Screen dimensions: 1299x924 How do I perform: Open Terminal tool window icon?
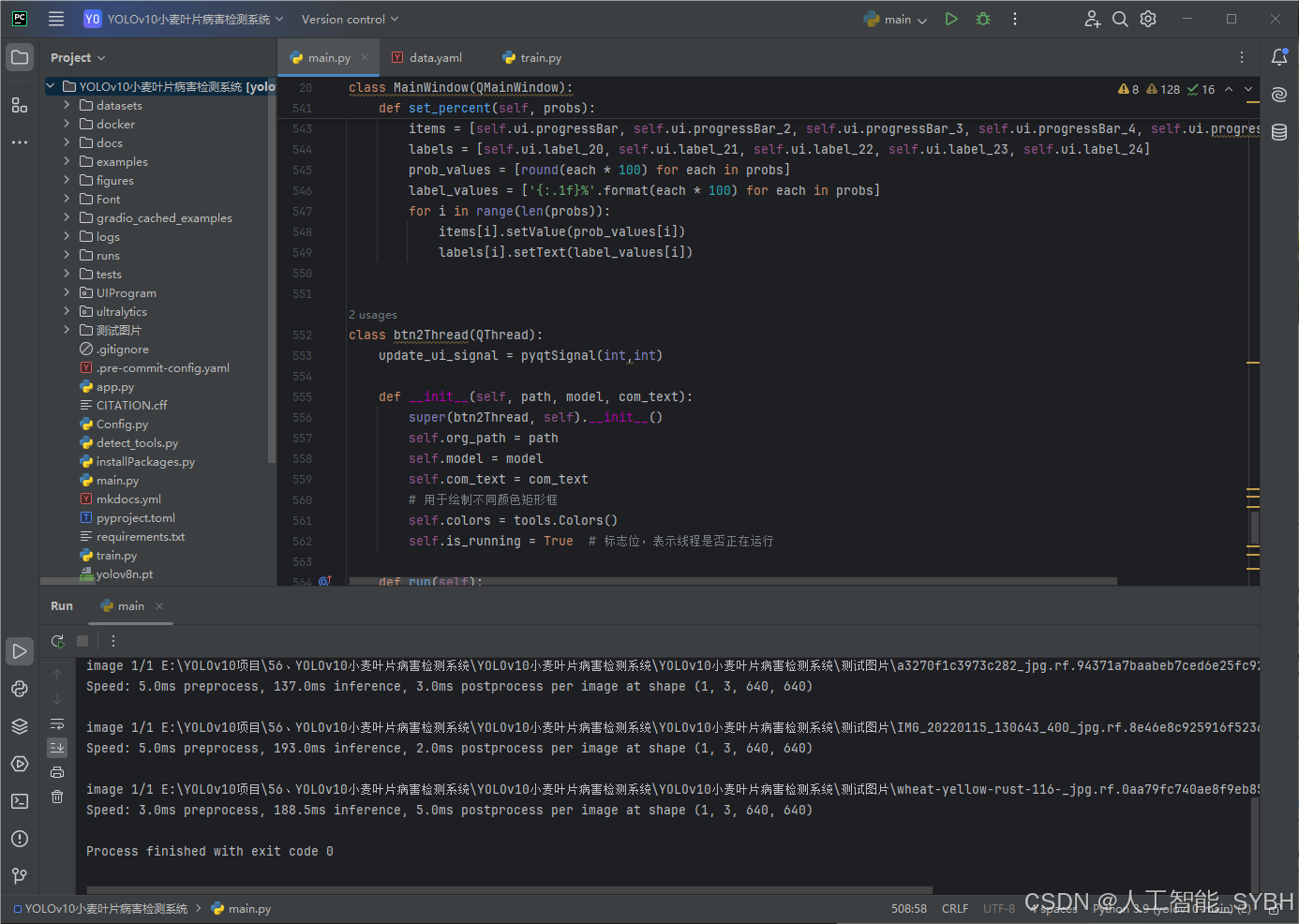[20, 801]
